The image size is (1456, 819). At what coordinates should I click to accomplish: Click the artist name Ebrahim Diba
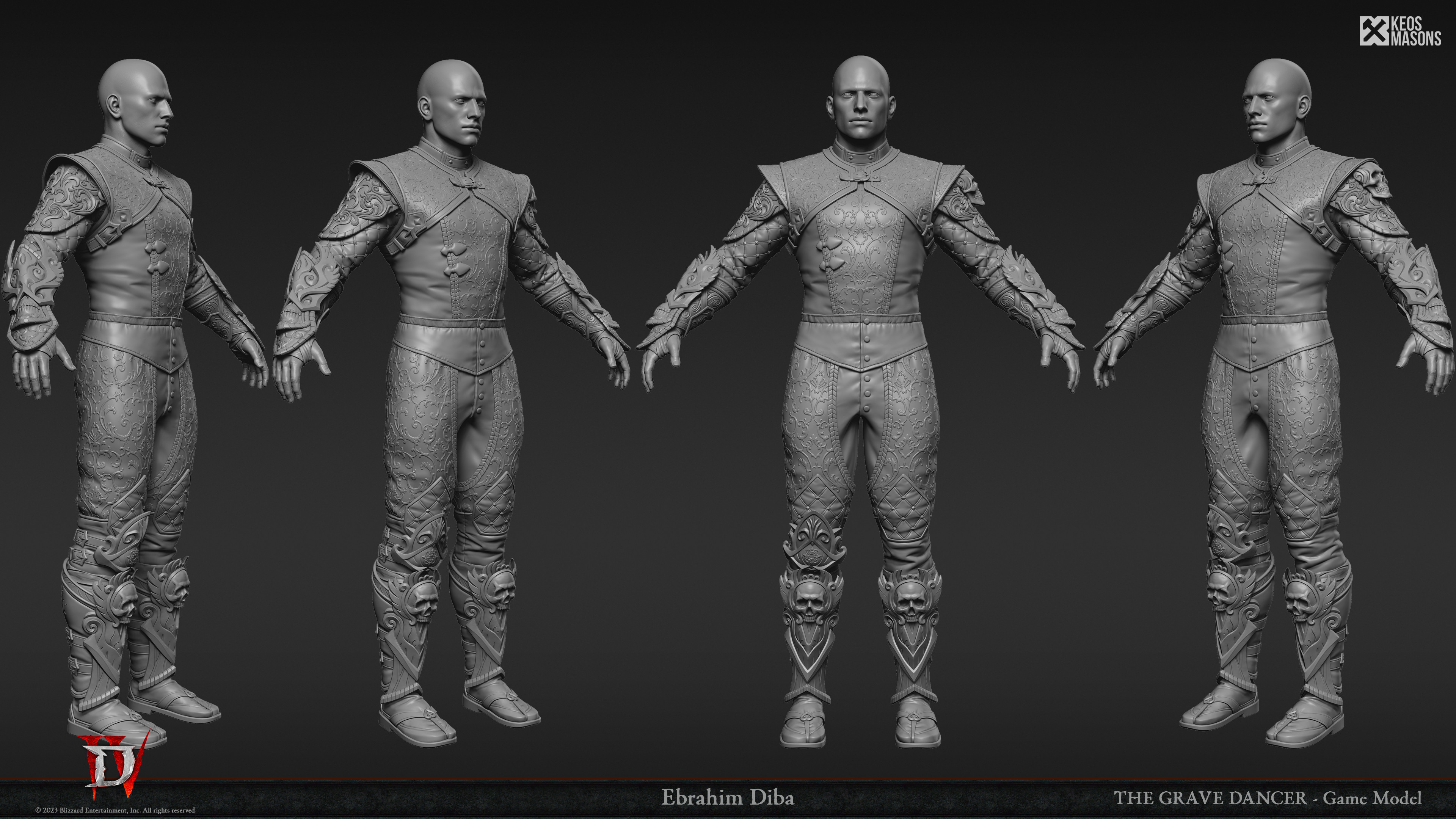click(x=728, y=797)
